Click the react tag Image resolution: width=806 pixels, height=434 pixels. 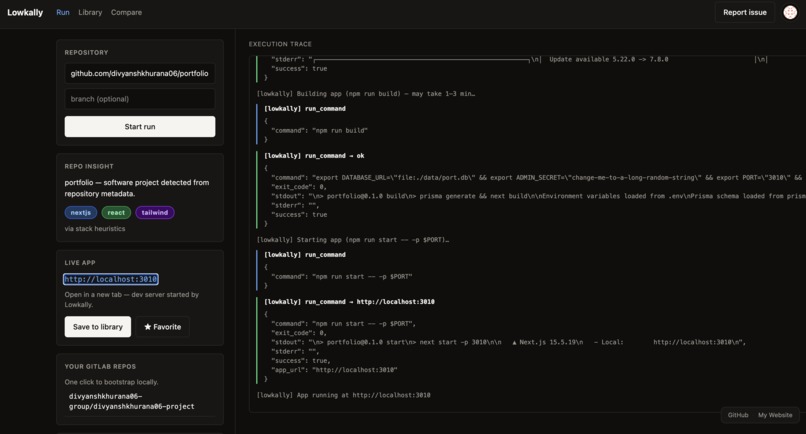116,212
